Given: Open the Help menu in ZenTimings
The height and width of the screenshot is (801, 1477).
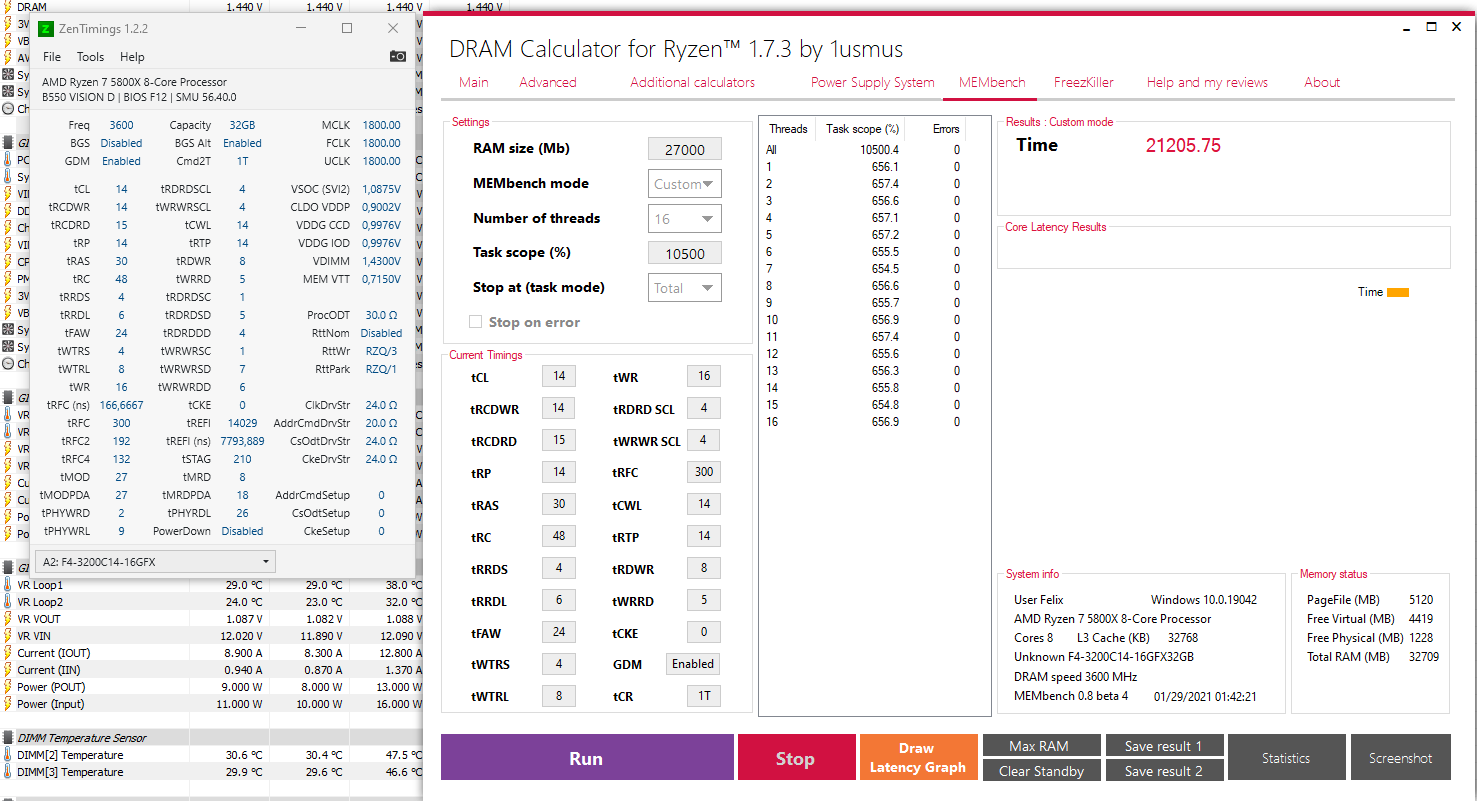Looking at the screenshot, I should pos(132,57).
